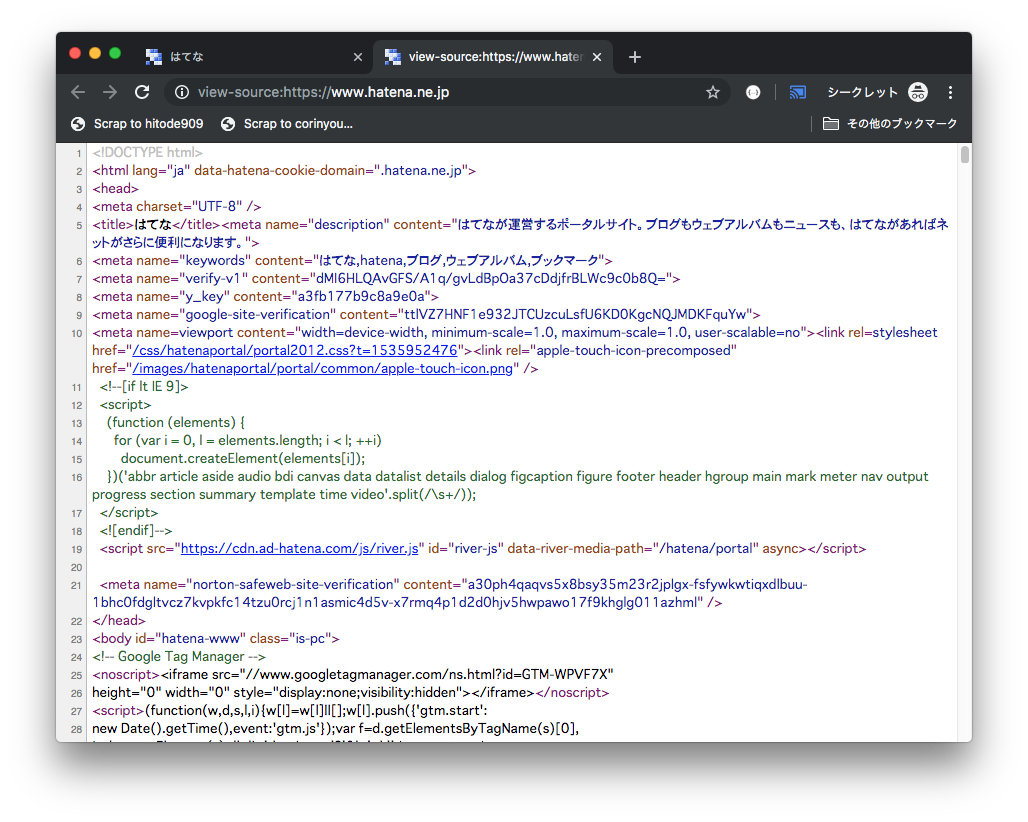Click the for (var i = 0 loop line
Screen dimensions: 1028x822
click(x=248, y=440)
